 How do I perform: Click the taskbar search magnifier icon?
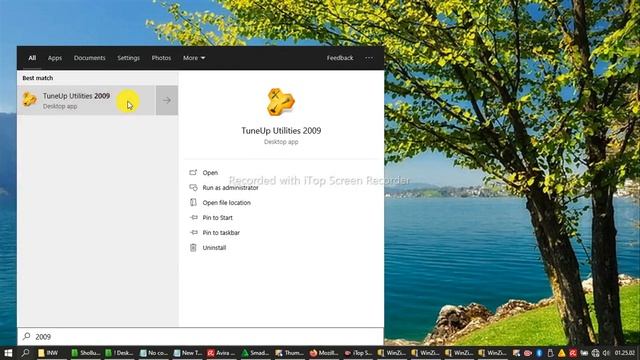[x=25, y=353]
